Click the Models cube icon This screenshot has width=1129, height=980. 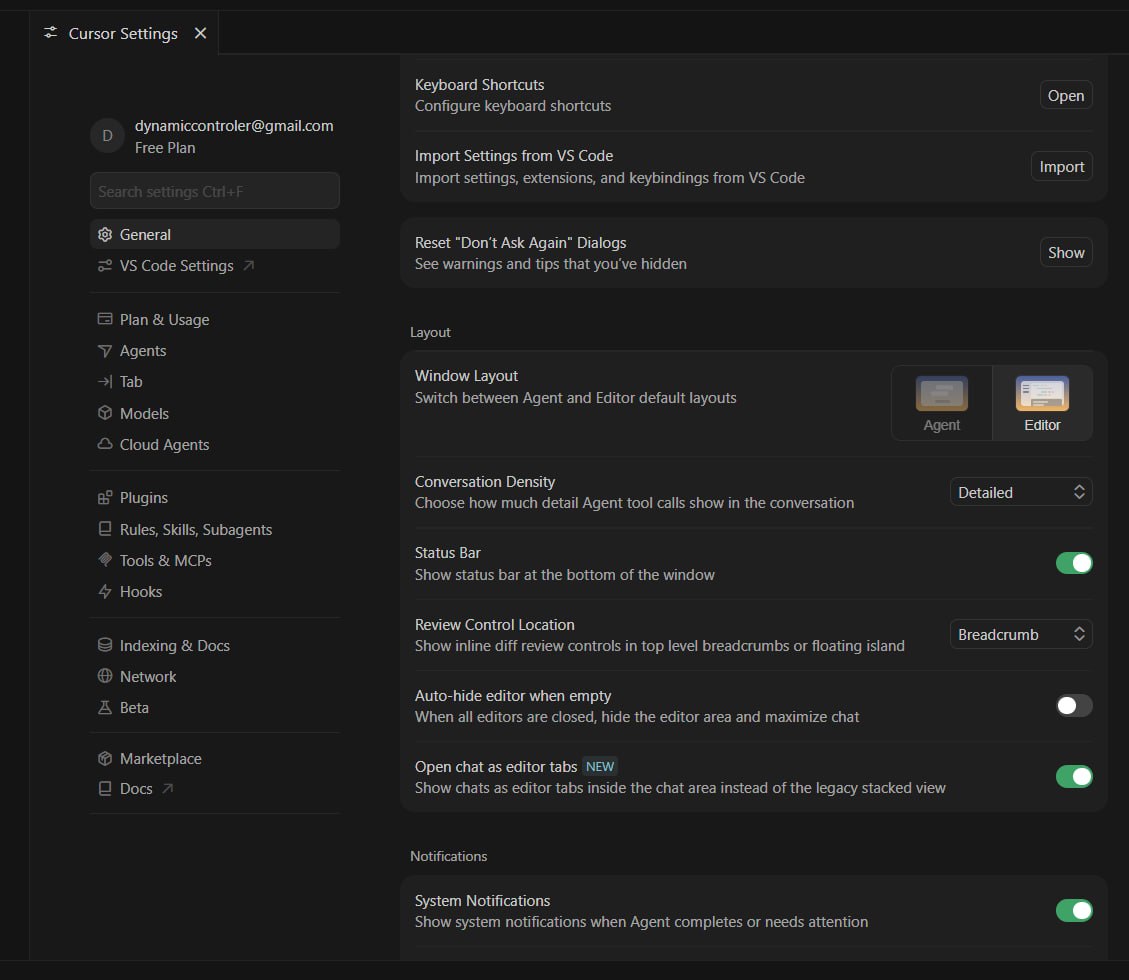(x=105, y=413)
